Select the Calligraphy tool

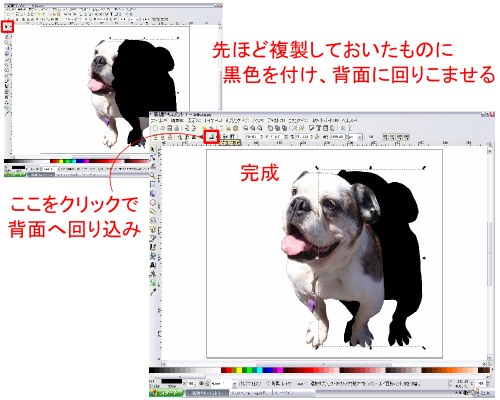(153, 247)
